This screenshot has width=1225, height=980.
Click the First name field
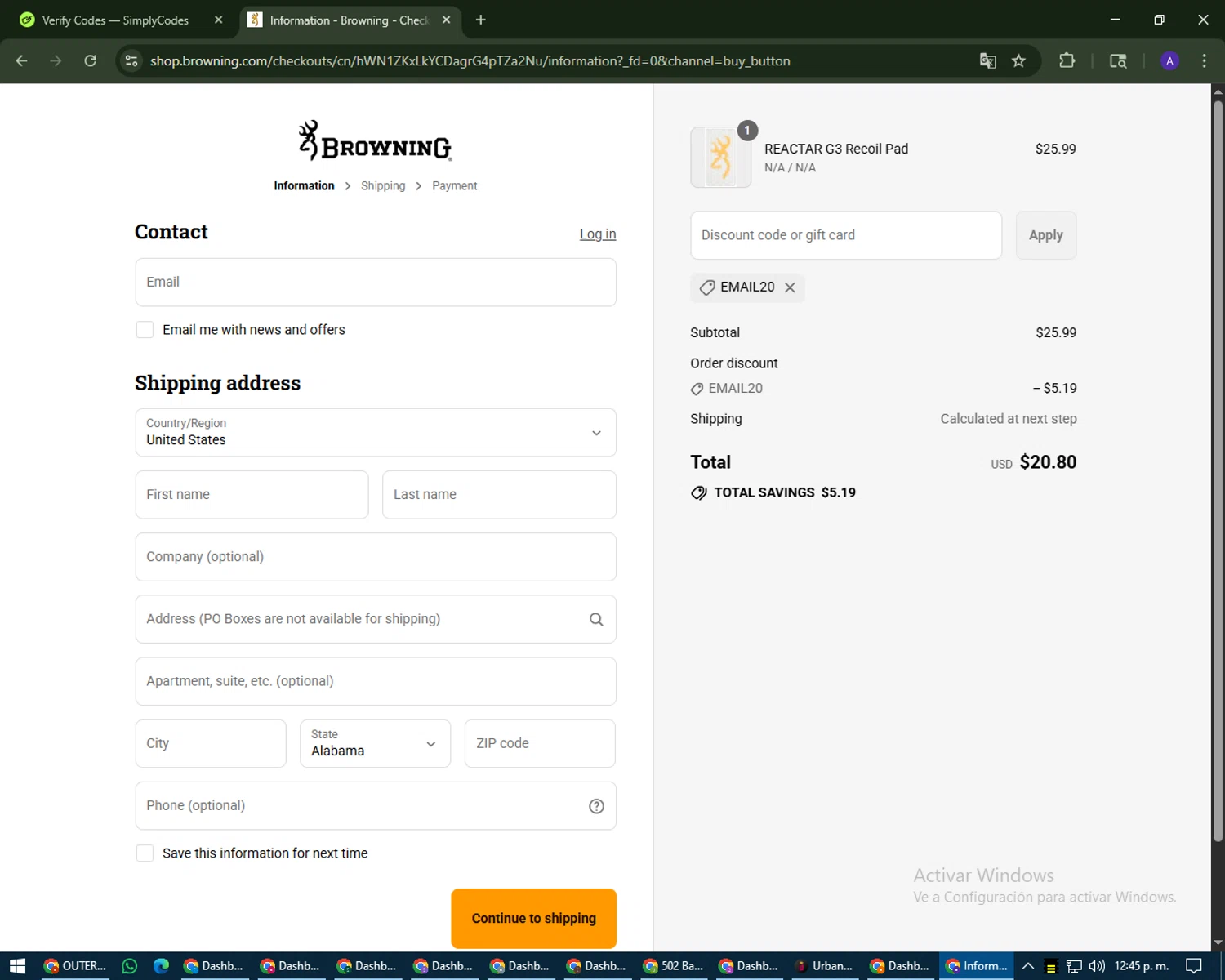coord(252,495)
